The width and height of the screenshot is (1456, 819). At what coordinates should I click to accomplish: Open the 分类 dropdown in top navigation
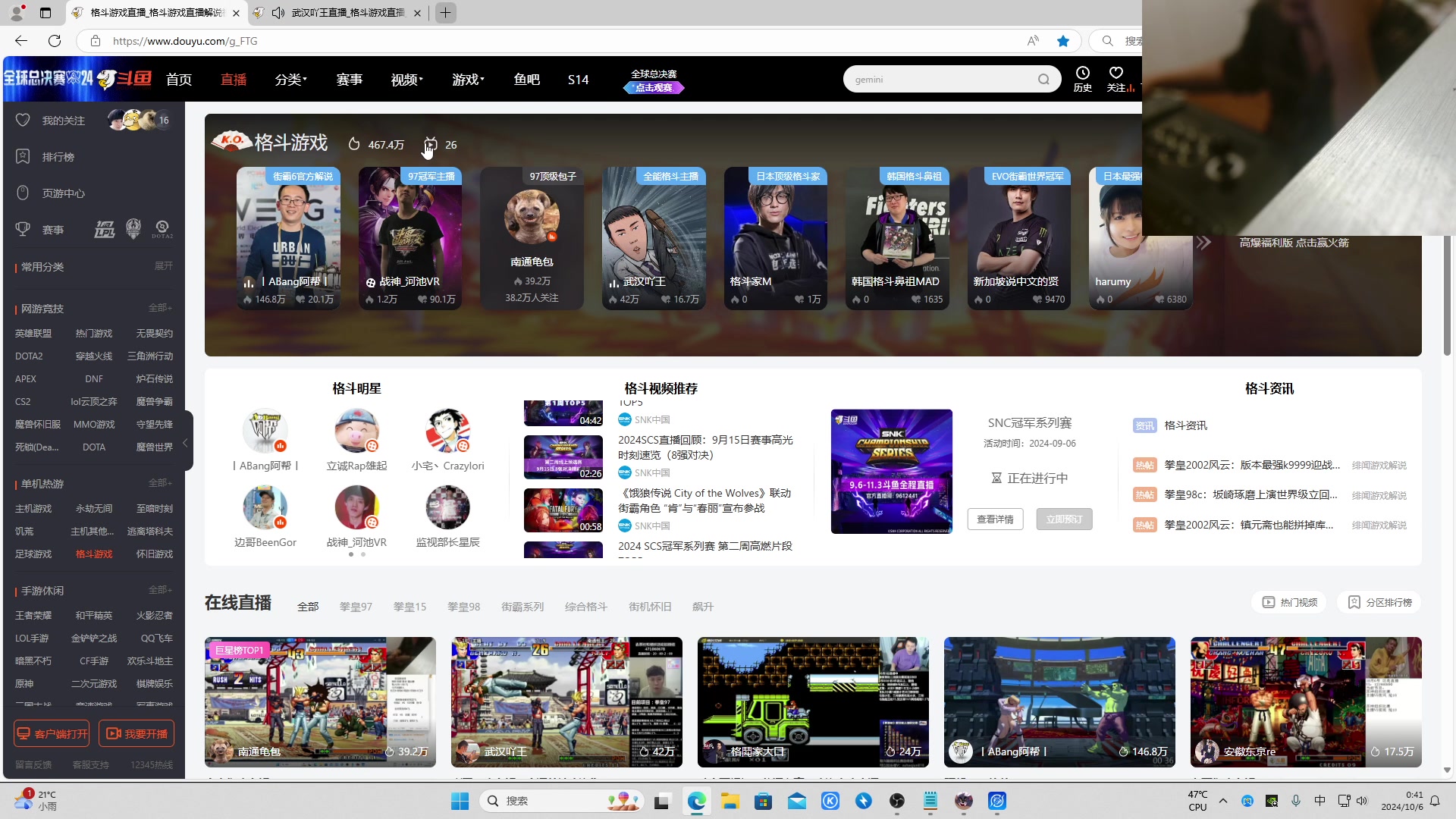coord(290,80)
